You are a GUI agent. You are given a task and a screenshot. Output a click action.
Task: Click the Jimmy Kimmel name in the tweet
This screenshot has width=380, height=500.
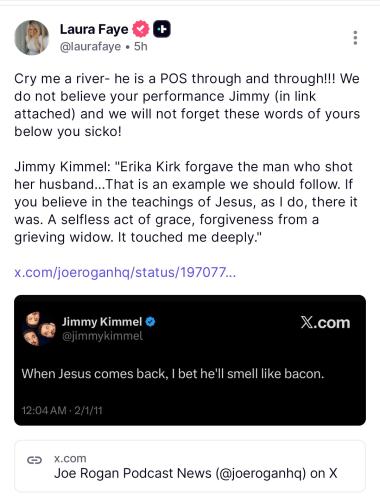pyautogui.click(x=102, y=322)
